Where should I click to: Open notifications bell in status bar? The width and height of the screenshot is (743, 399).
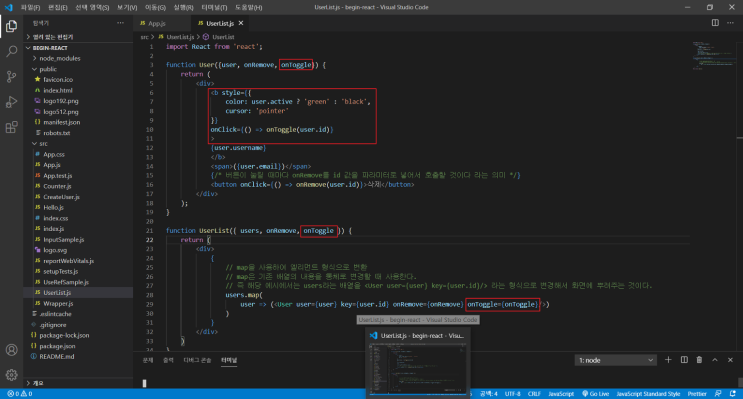[733, 394]
